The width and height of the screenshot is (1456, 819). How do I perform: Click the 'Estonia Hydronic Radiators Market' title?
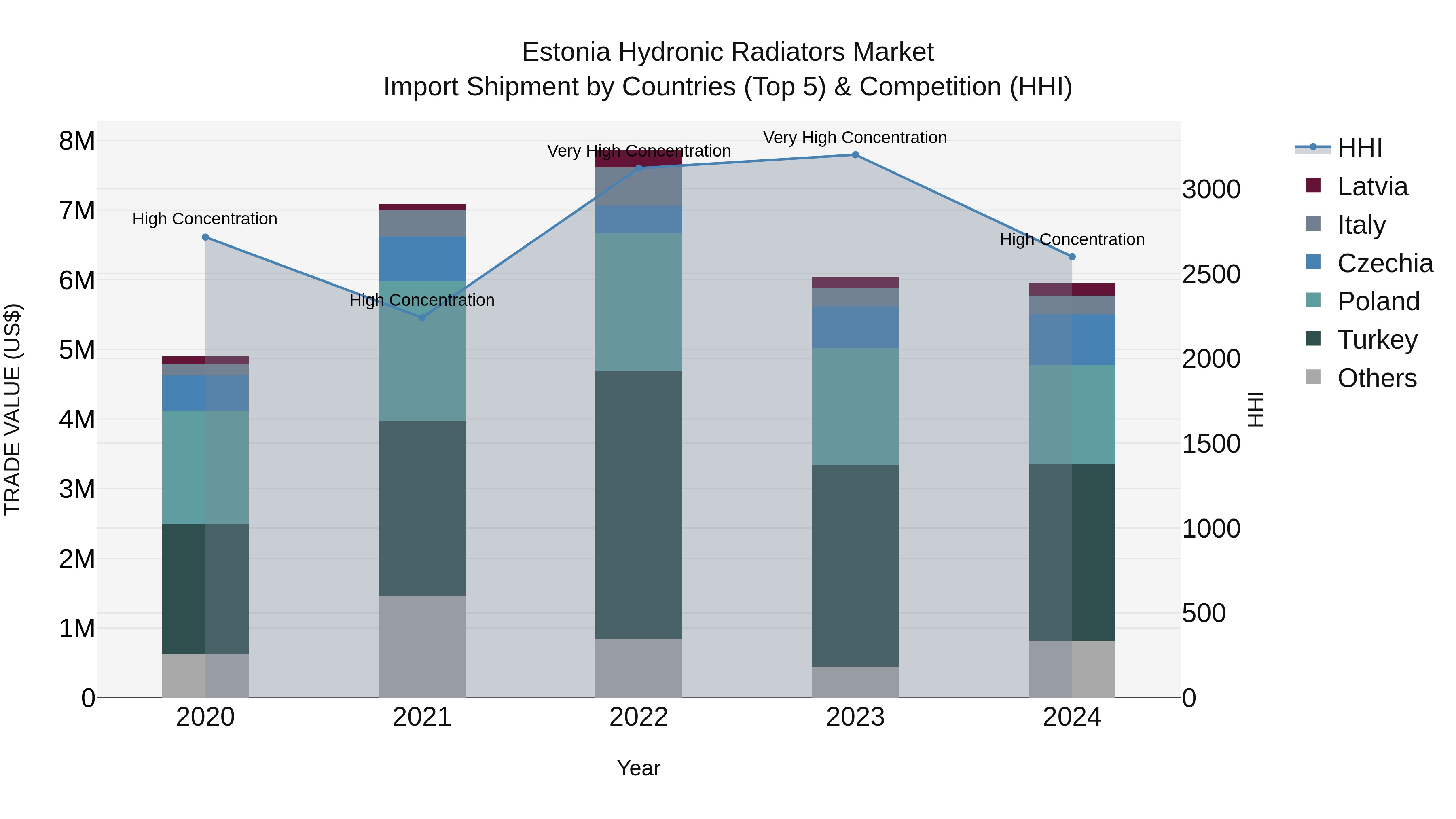(x=728, y=52)
